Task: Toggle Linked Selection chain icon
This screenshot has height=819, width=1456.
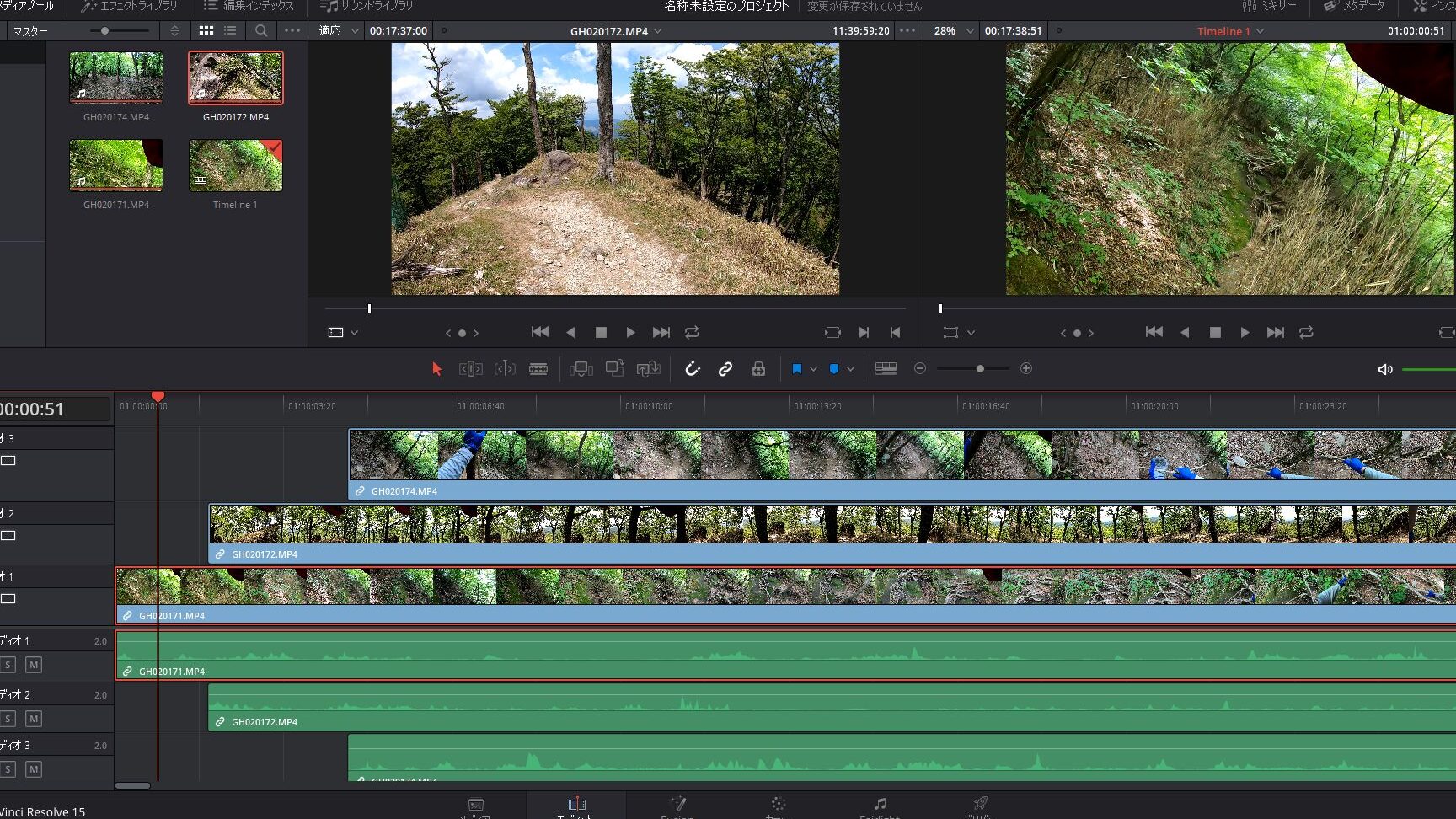Action: [725, 369]
